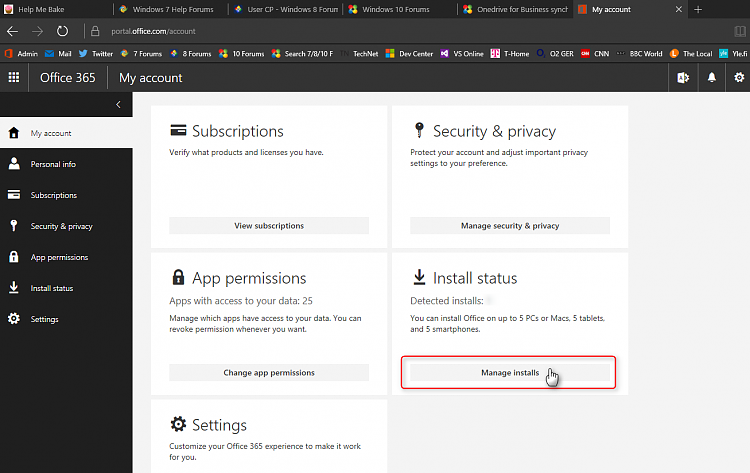
Task: Open O2 GER bookmark
Action: tap(555, 54)
